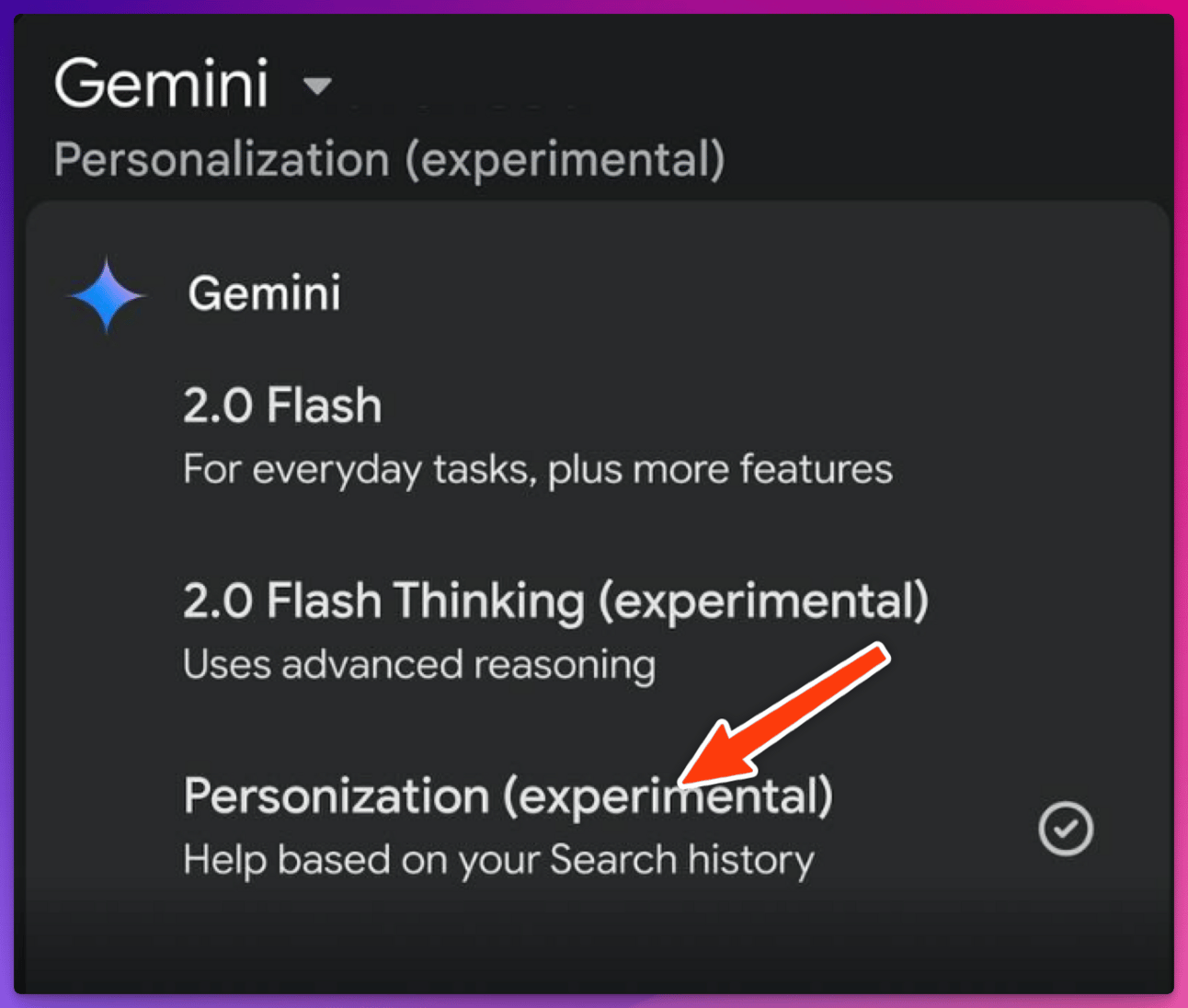Click the Personalization (experimental) header subtitle
This screenshot has height=1008, width=1188.
[389, 160]
